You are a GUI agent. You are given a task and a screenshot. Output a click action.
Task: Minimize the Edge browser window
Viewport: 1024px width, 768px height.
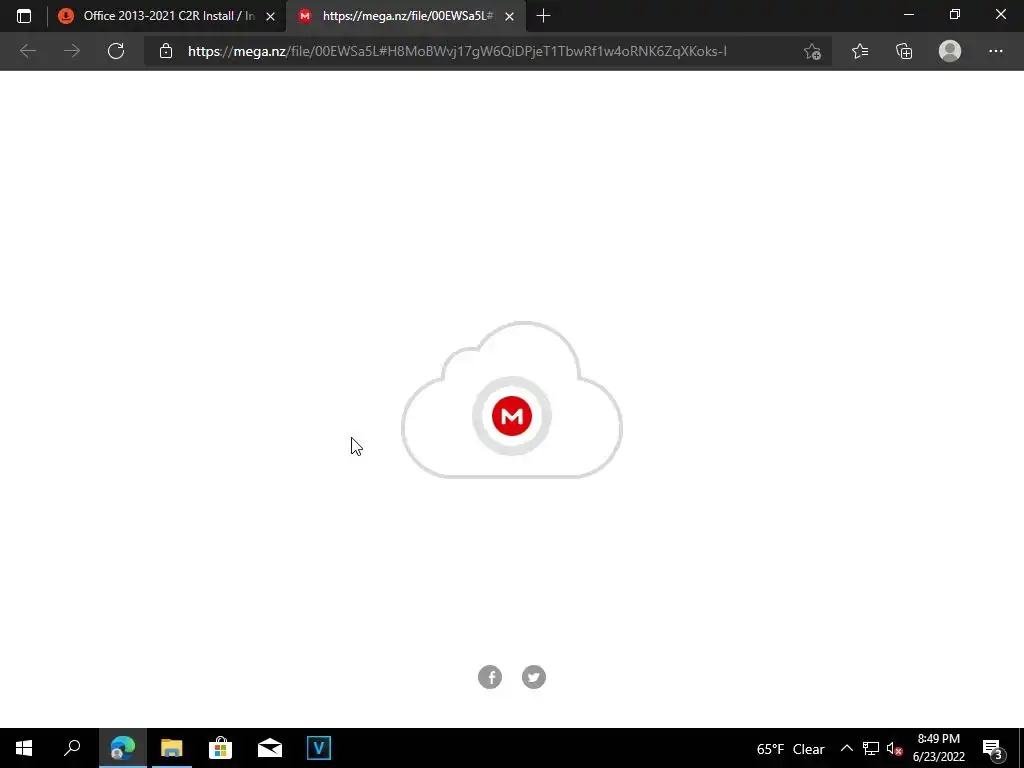coord(908,14)
